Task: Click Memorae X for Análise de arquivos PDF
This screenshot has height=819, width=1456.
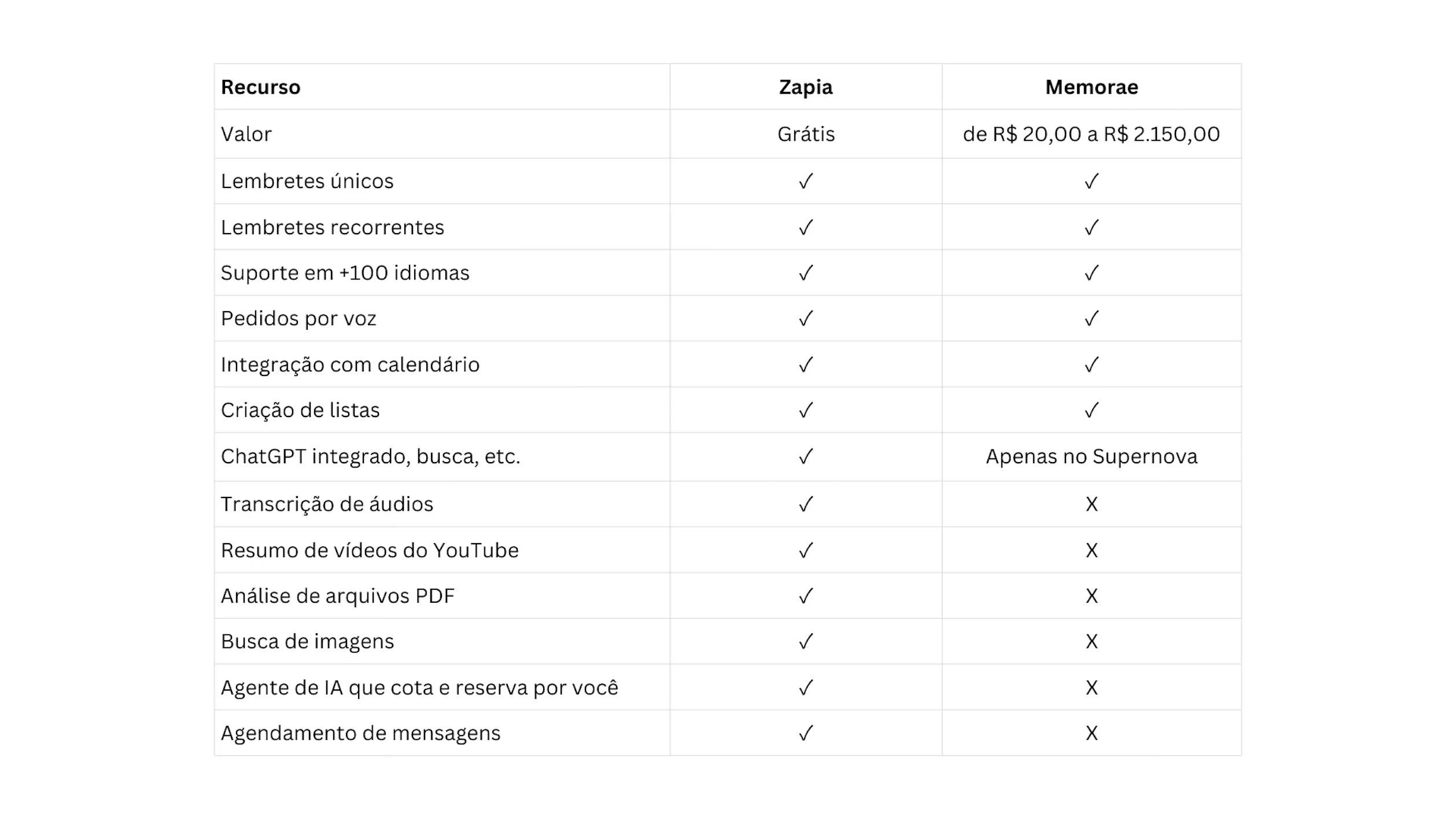Action: pos(1092,596)
